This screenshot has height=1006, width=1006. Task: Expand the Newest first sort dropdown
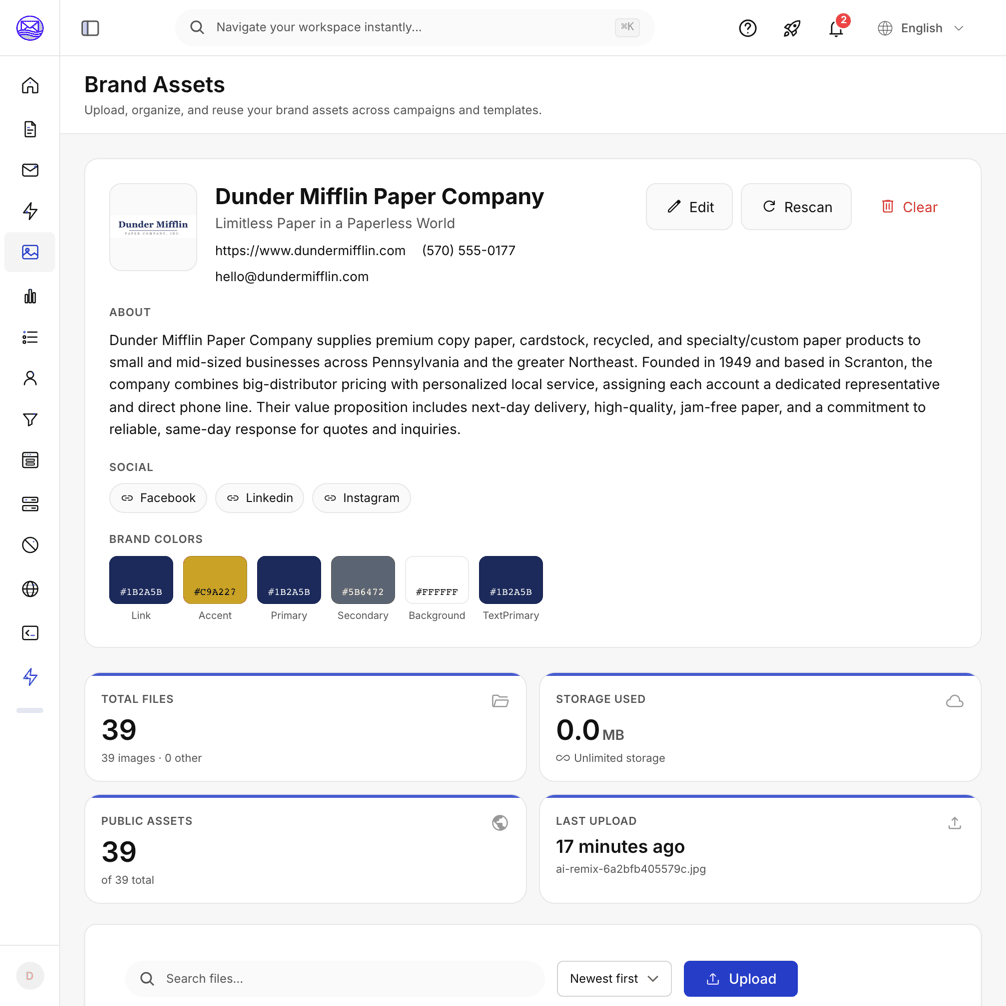[x=614, y=978]
